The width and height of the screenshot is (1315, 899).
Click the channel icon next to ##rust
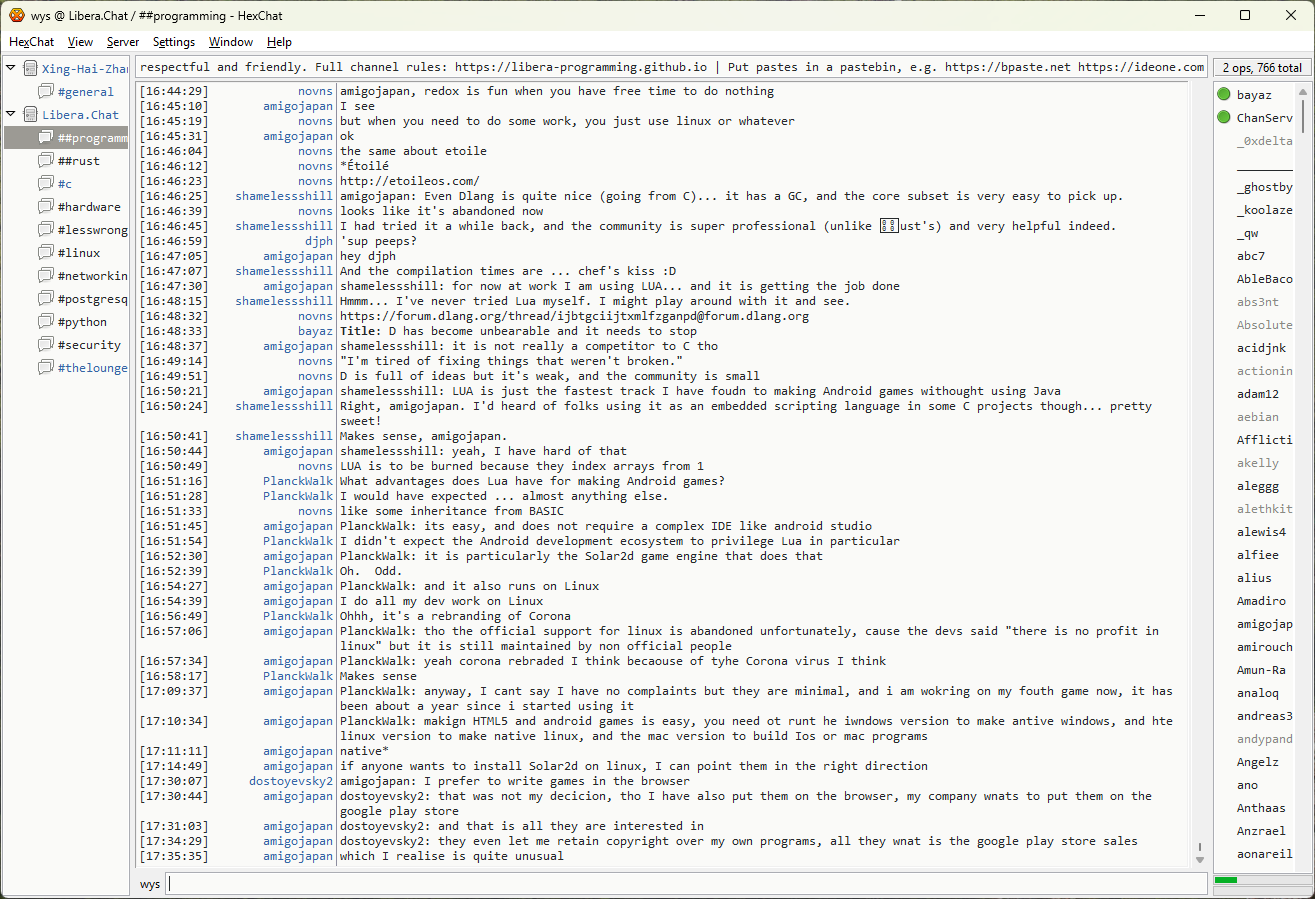click(x=46, y=161)
